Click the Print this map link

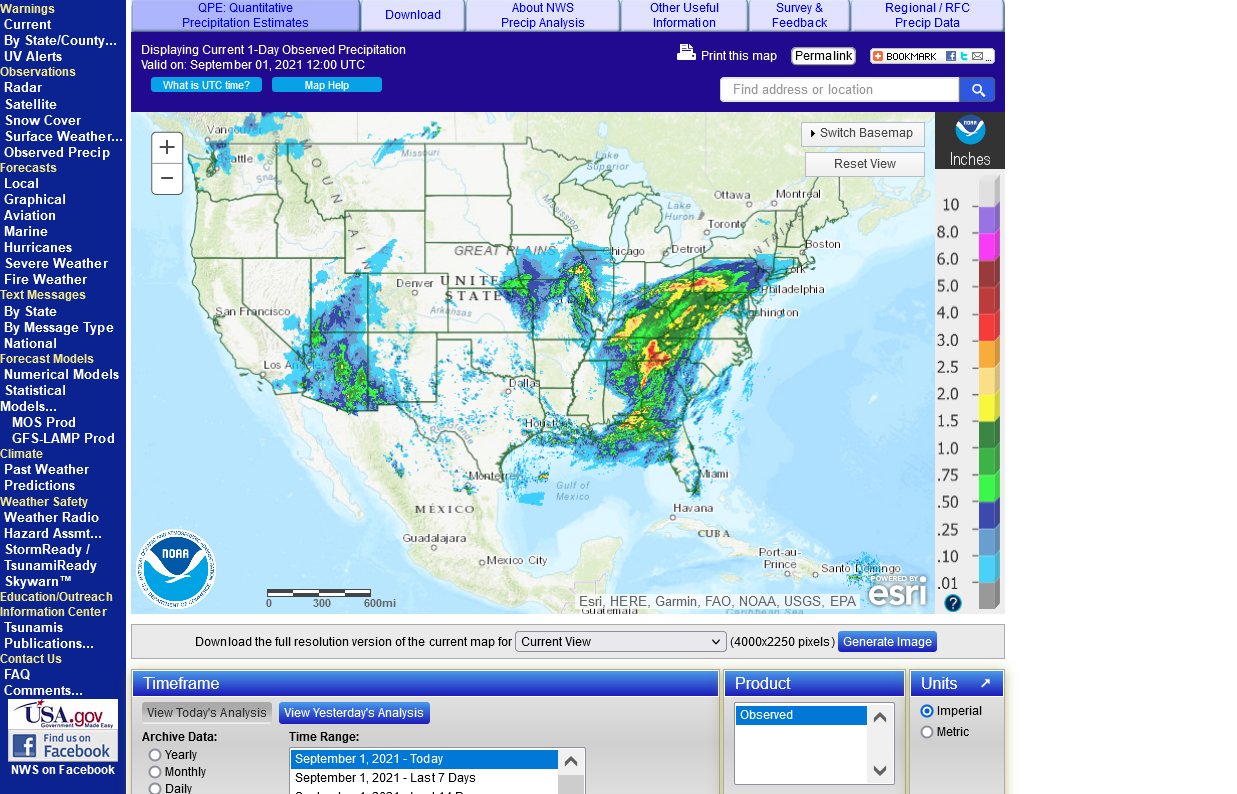(739, 56)
